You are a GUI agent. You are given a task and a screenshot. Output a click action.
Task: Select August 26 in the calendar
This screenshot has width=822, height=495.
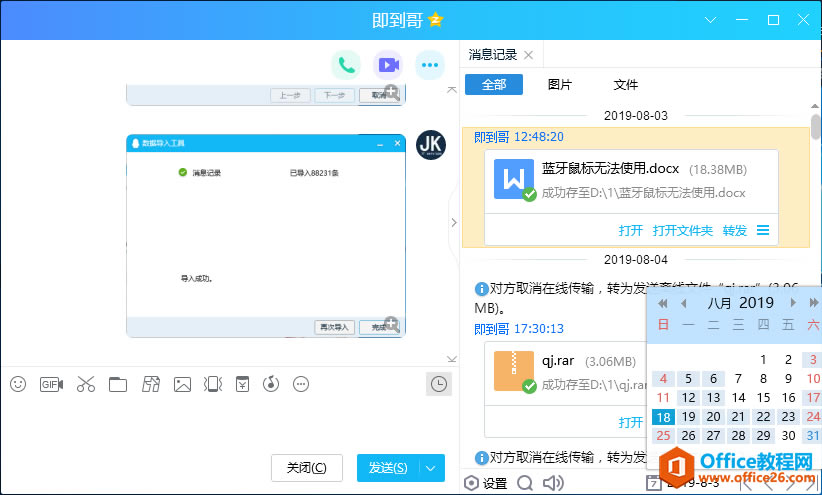click(688, 436)
